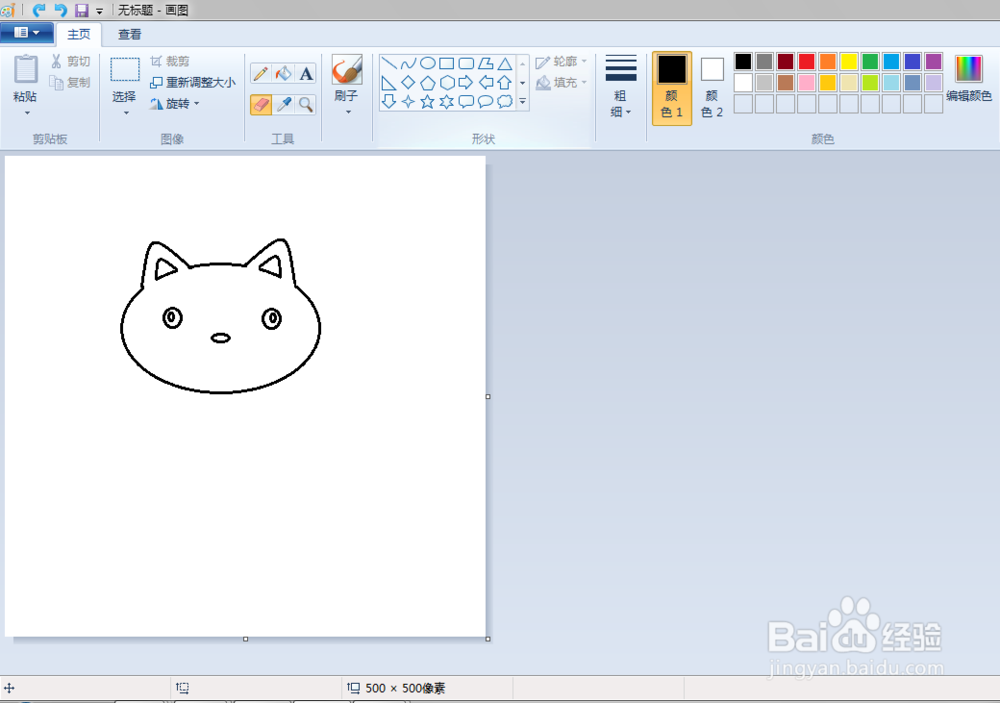Choose the Rounded rectangle shape
The width and height of the screenshot is (1000, 703).
click(x=466, y=63)
